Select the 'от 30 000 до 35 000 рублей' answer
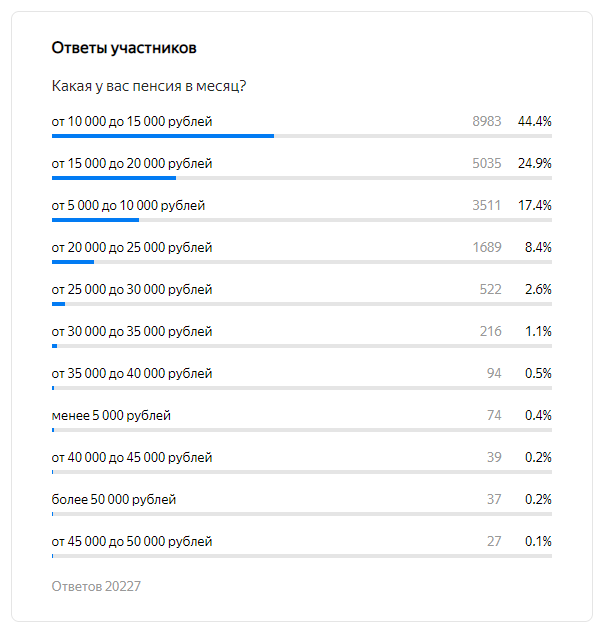Image resolution: width=600 pixels, height=625 pixels. (132, 331)
